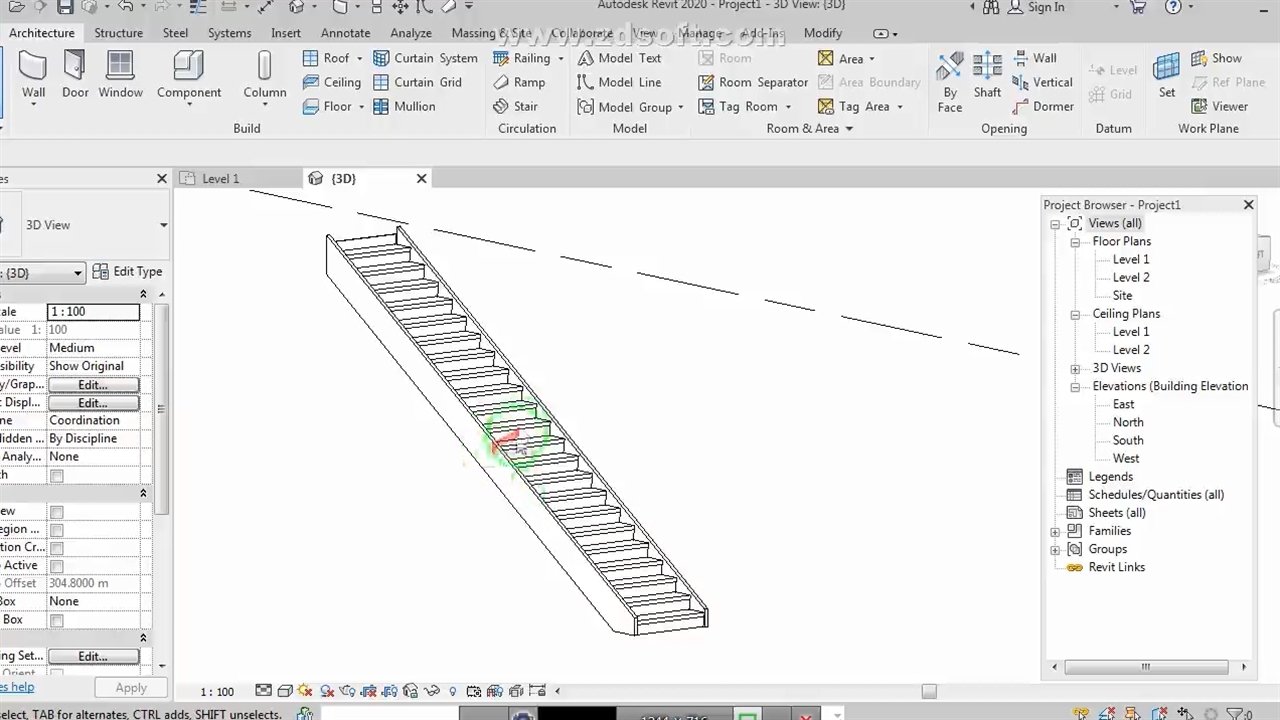1280x720 pixels.
Task: Toggle the checkbox below Analysis row
Action: coord(57,476)
